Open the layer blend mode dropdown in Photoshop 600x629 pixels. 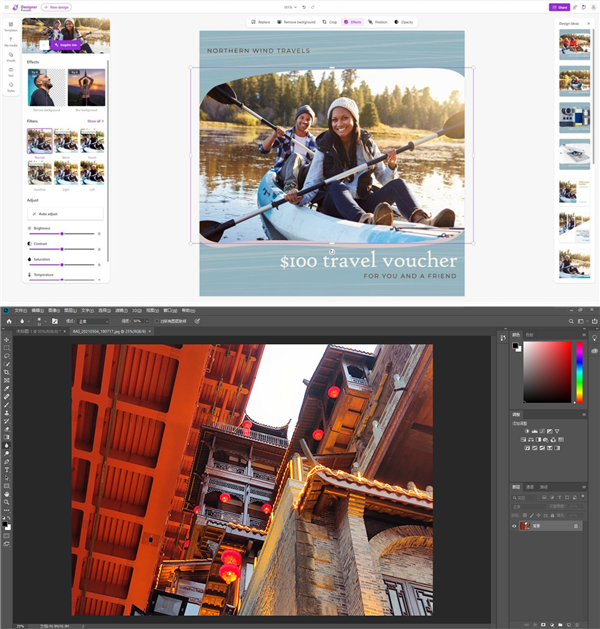529,507
